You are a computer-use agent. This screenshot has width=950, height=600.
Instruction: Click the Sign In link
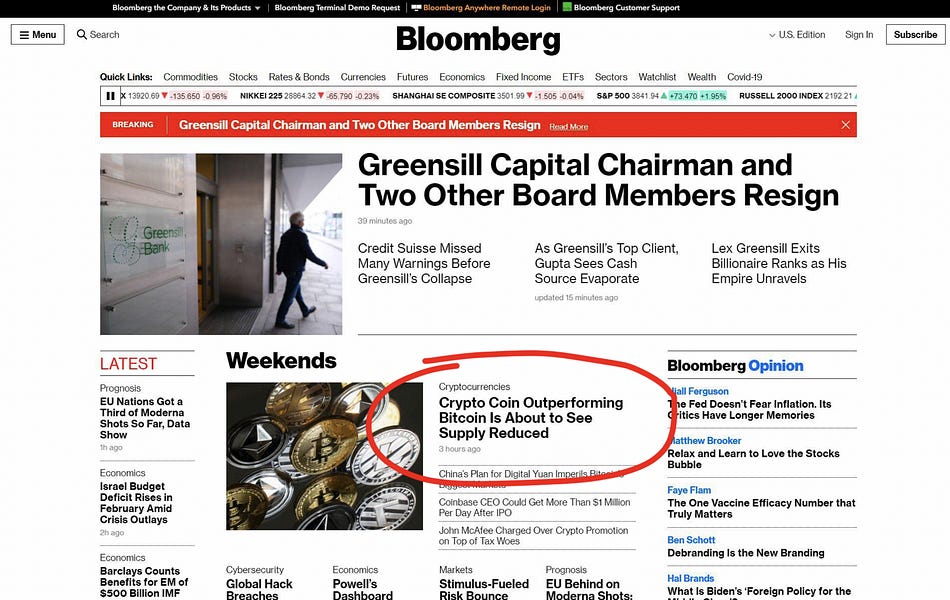[859, 35]
